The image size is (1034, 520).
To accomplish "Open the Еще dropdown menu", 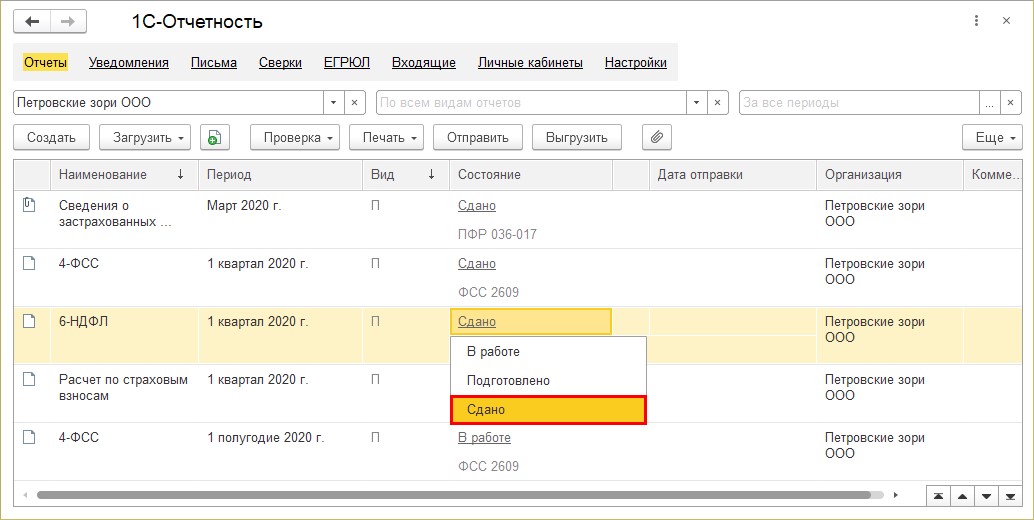I will pos(992,137).
